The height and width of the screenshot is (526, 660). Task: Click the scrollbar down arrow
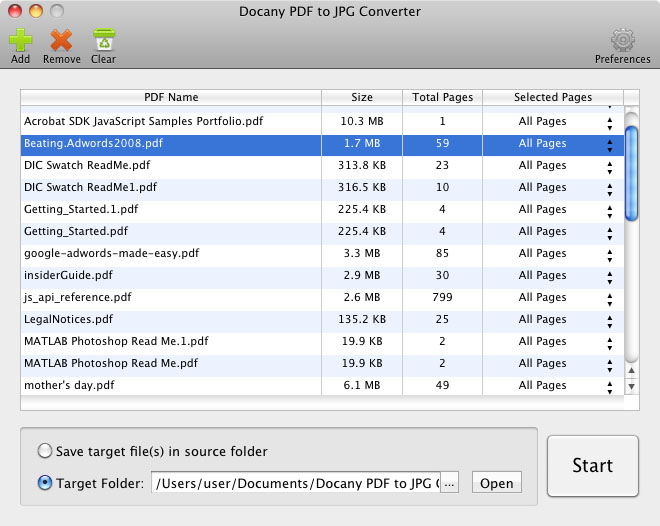(x=631, y=386)
